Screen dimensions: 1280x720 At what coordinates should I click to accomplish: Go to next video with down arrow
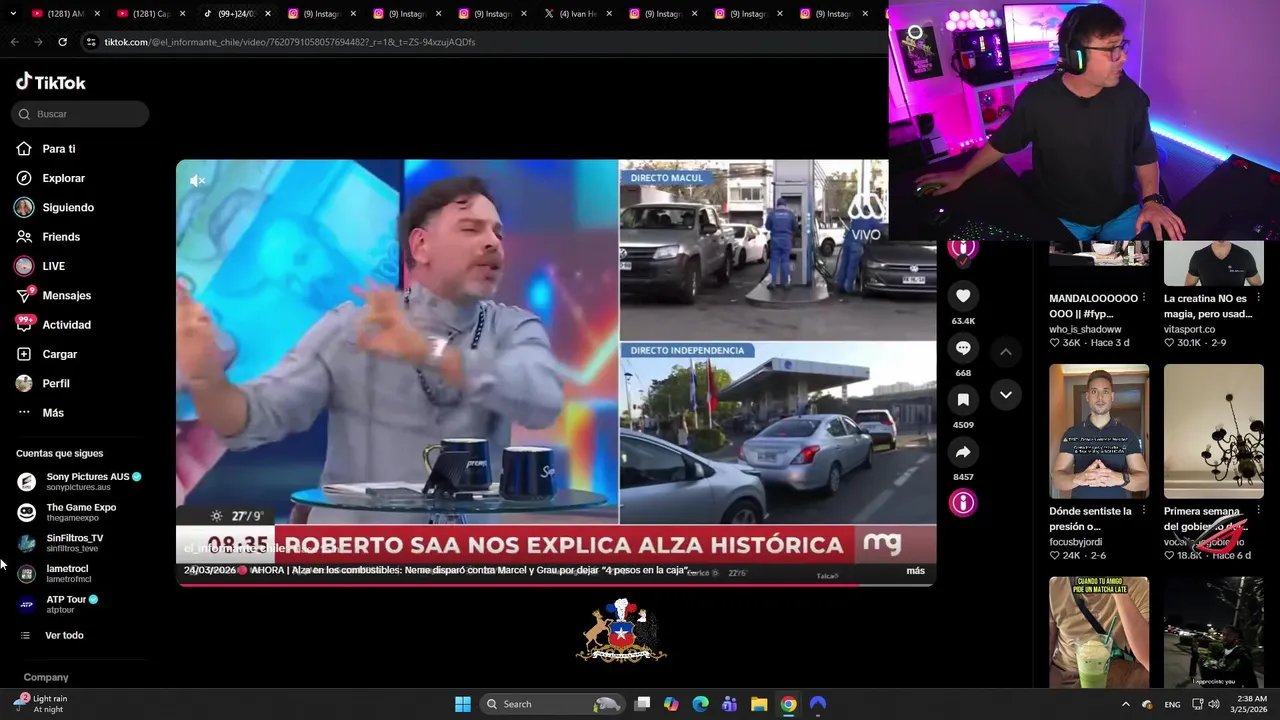click(1006, 395)
